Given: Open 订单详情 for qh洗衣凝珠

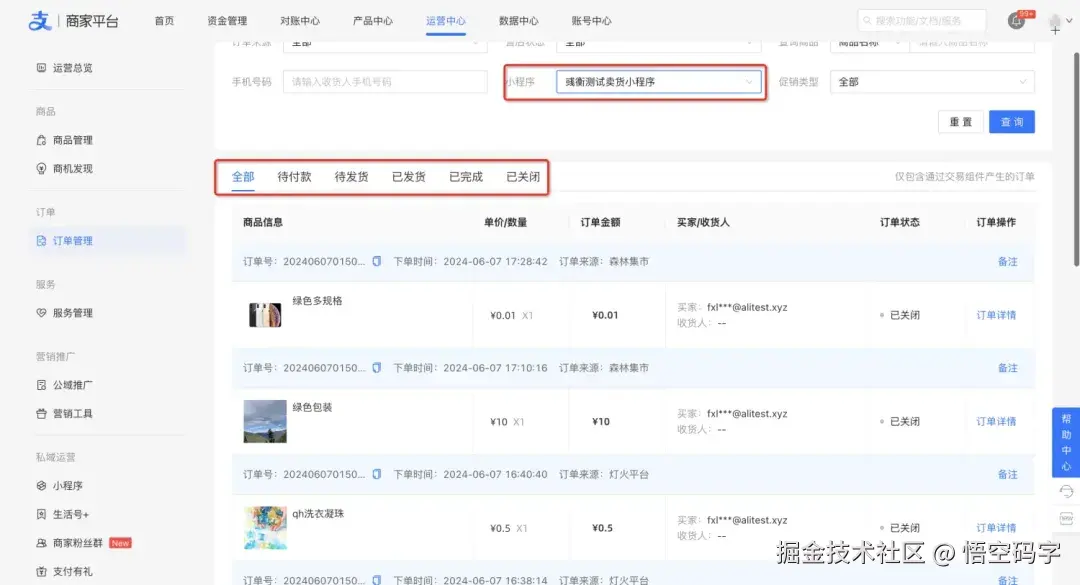Looking at the screenshot, I should point(996,528).
